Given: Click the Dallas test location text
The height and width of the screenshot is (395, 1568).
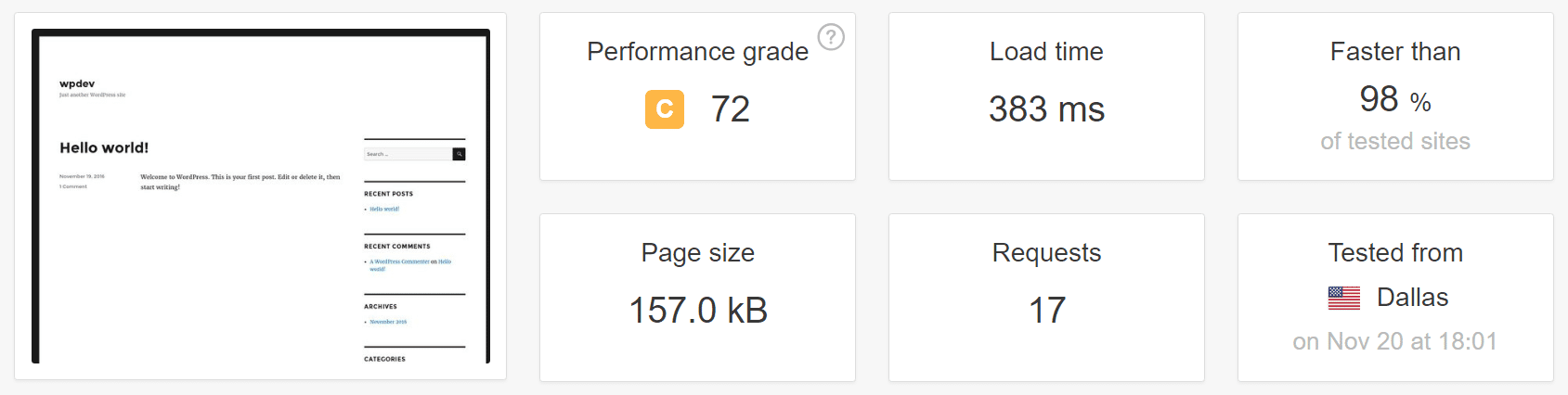Looking at the screenshot, I should (1412, 298).
